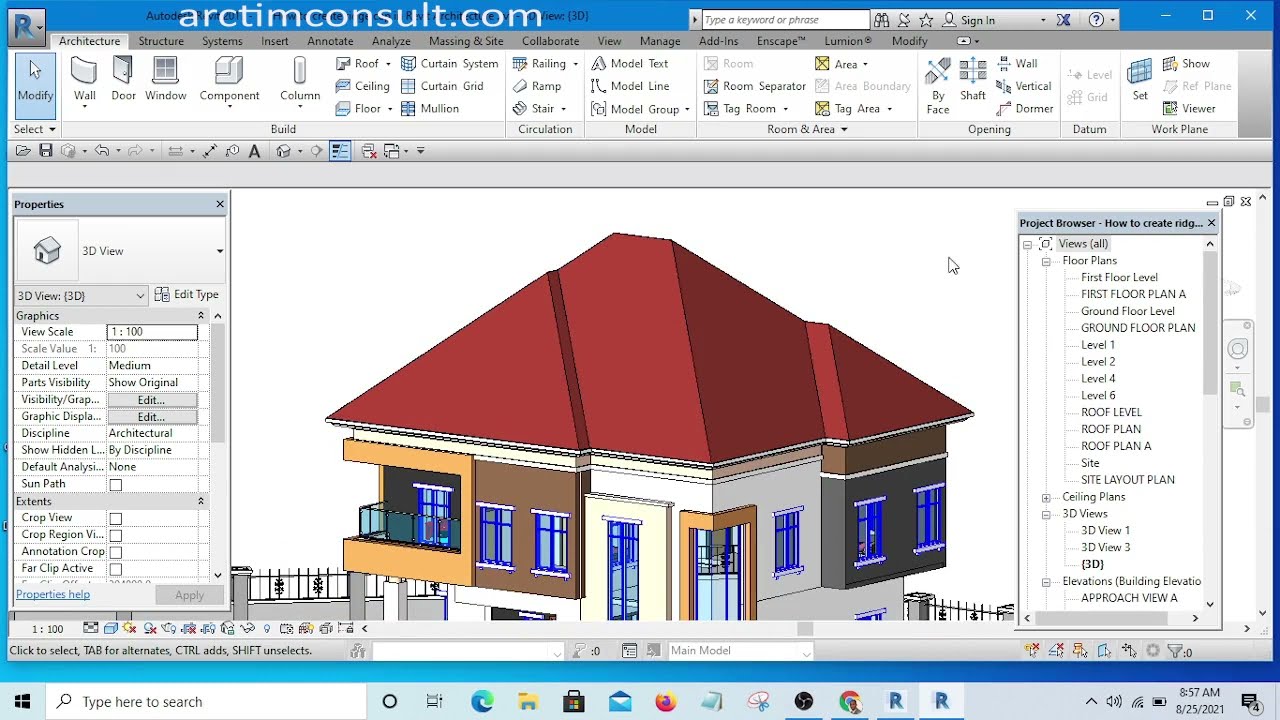Switch to the Massing & Site tab
The image size is (1280, 720).
[x=466, y=41]
